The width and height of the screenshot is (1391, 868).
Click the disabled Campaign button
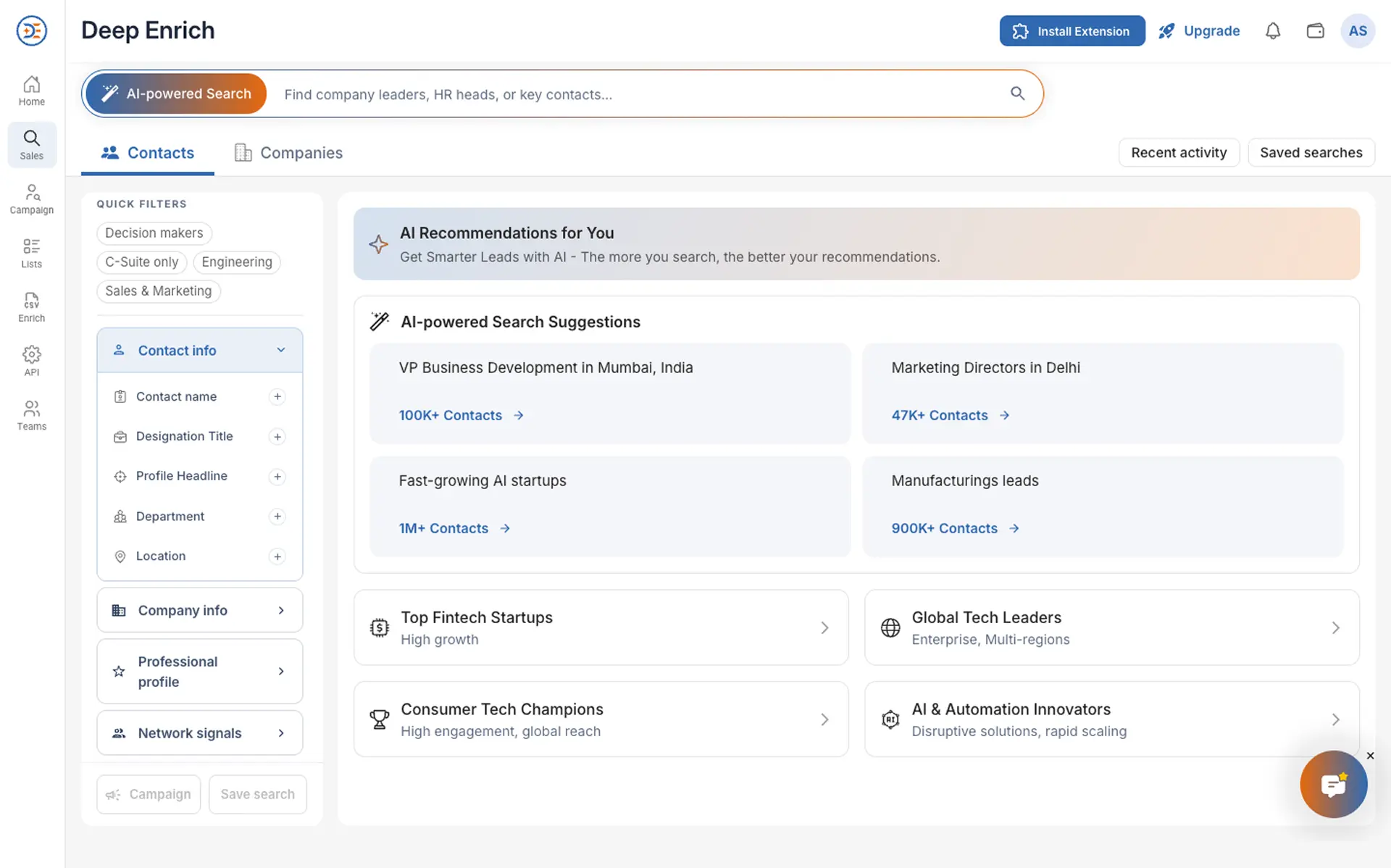click(x=149, y=794)
